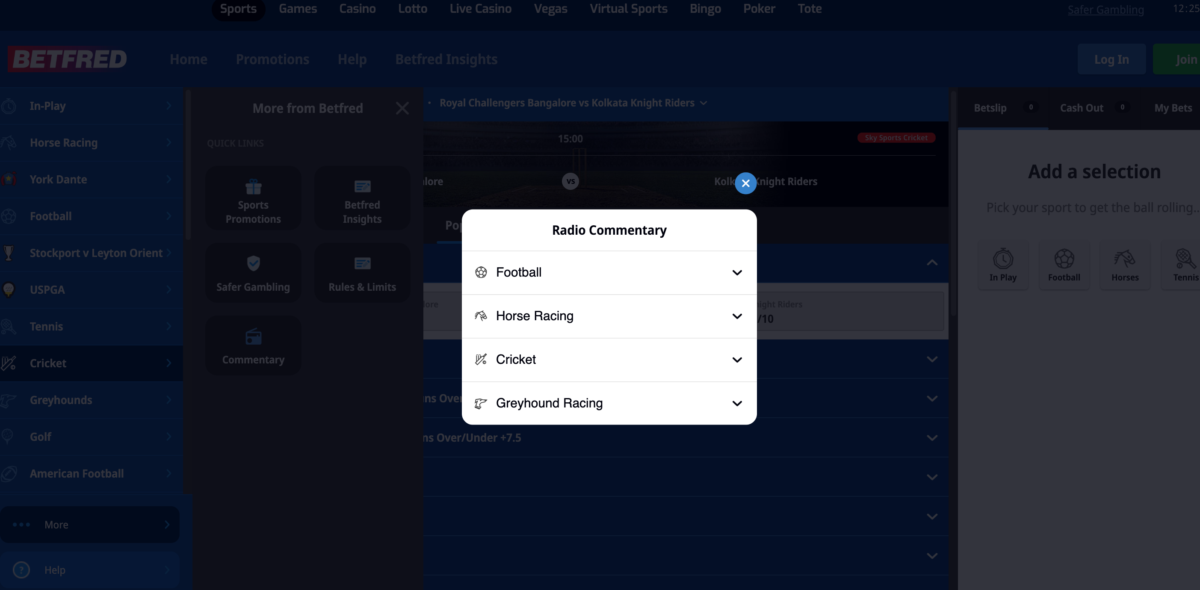Collapse the first open market section
The width and height of the screenshot is (1200, 590).
932,263
